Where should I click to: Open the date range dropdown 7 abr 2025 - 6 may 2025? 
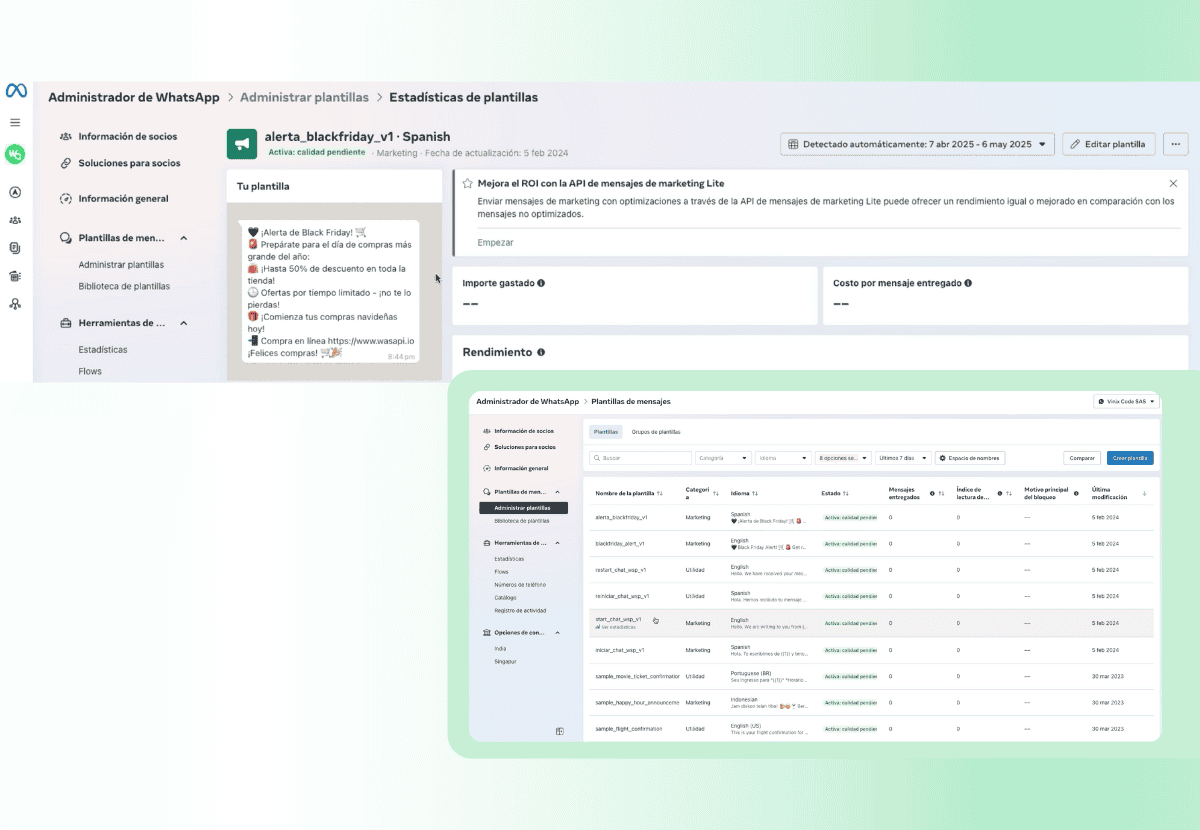[917, 144]
